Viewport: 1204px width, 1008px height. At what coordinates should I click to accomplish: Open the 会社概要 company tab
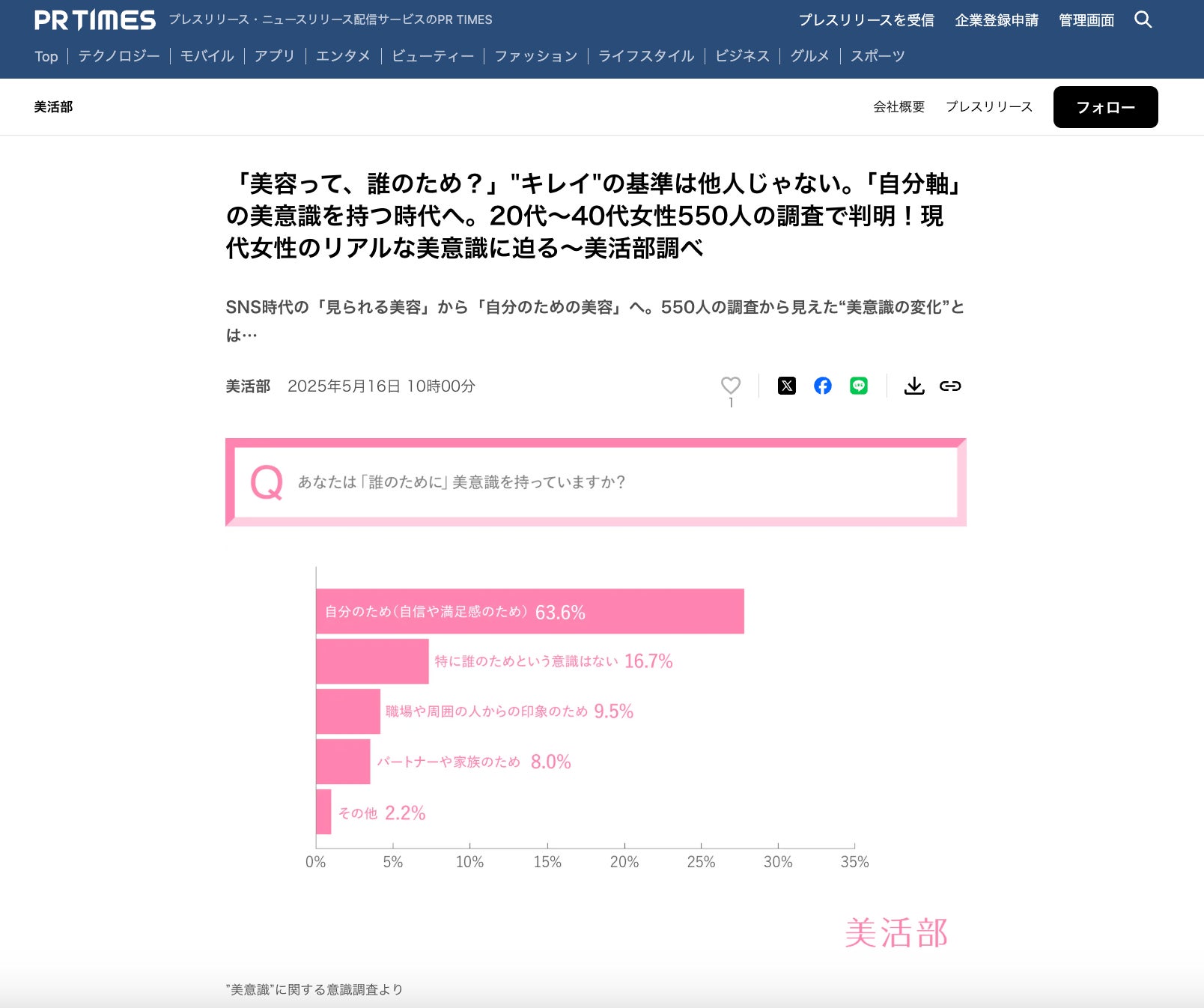(899, 107)
